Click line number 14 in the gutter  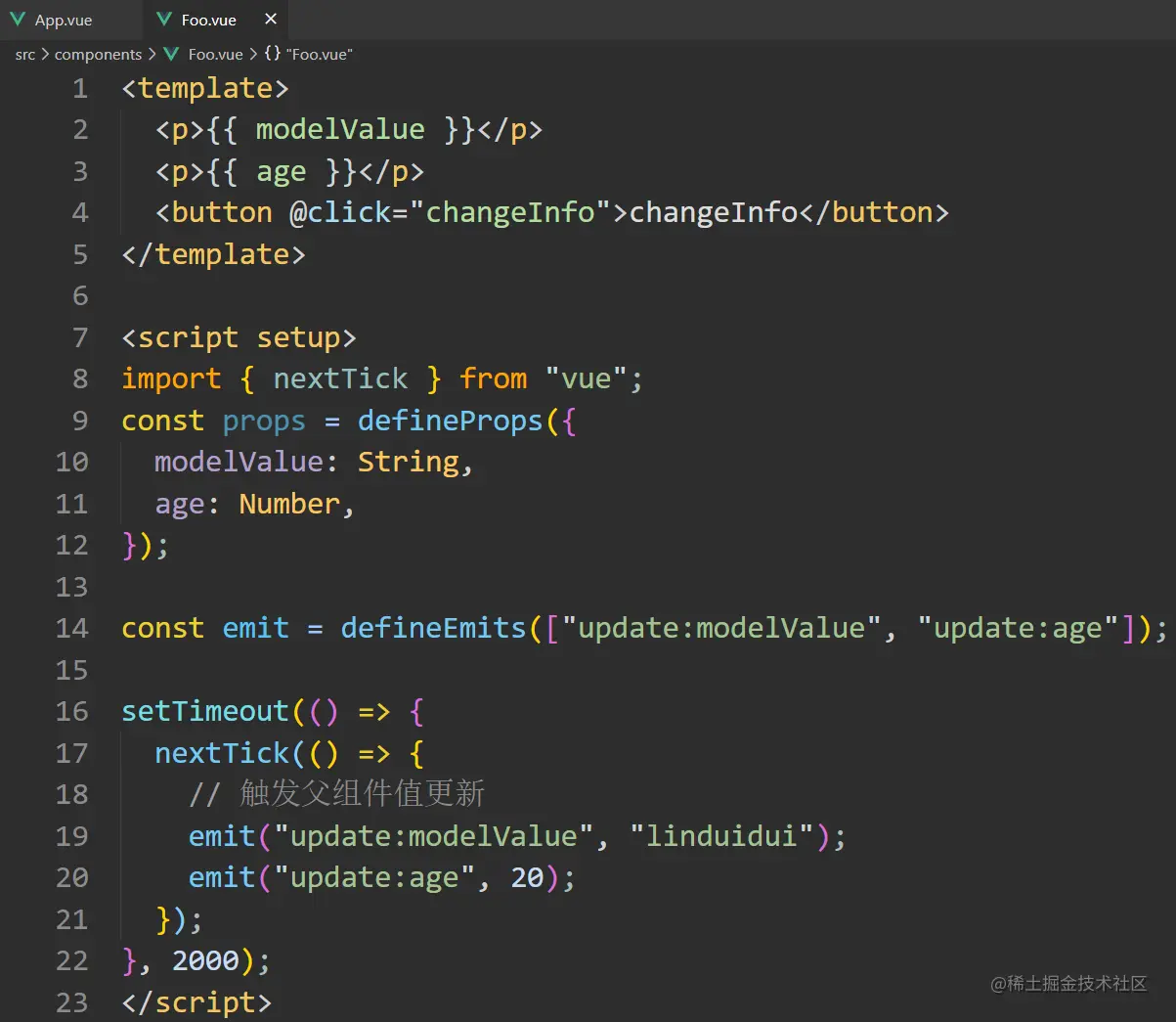(x=72, y=629)
